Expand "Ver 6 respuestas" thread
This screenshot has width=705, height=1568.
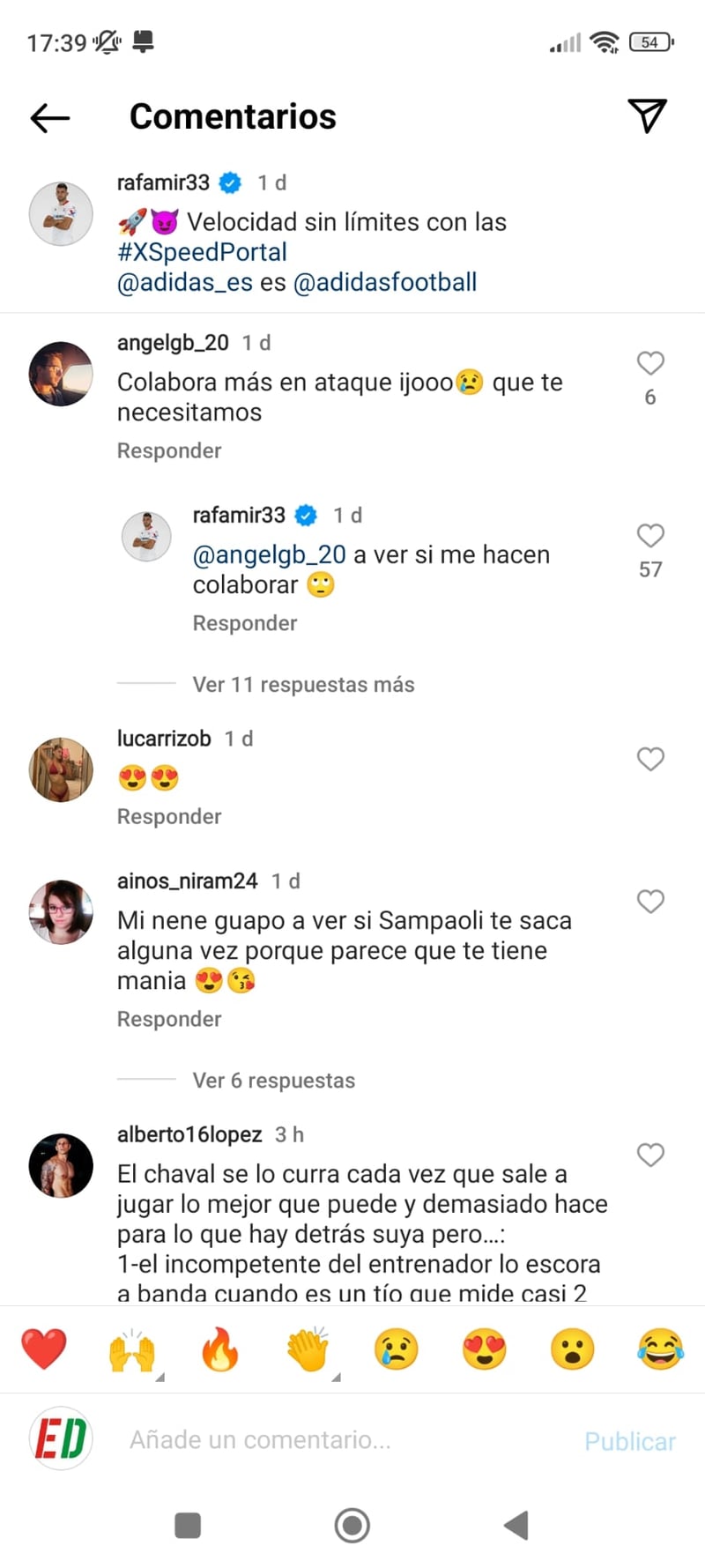[x=273, y=1081]
